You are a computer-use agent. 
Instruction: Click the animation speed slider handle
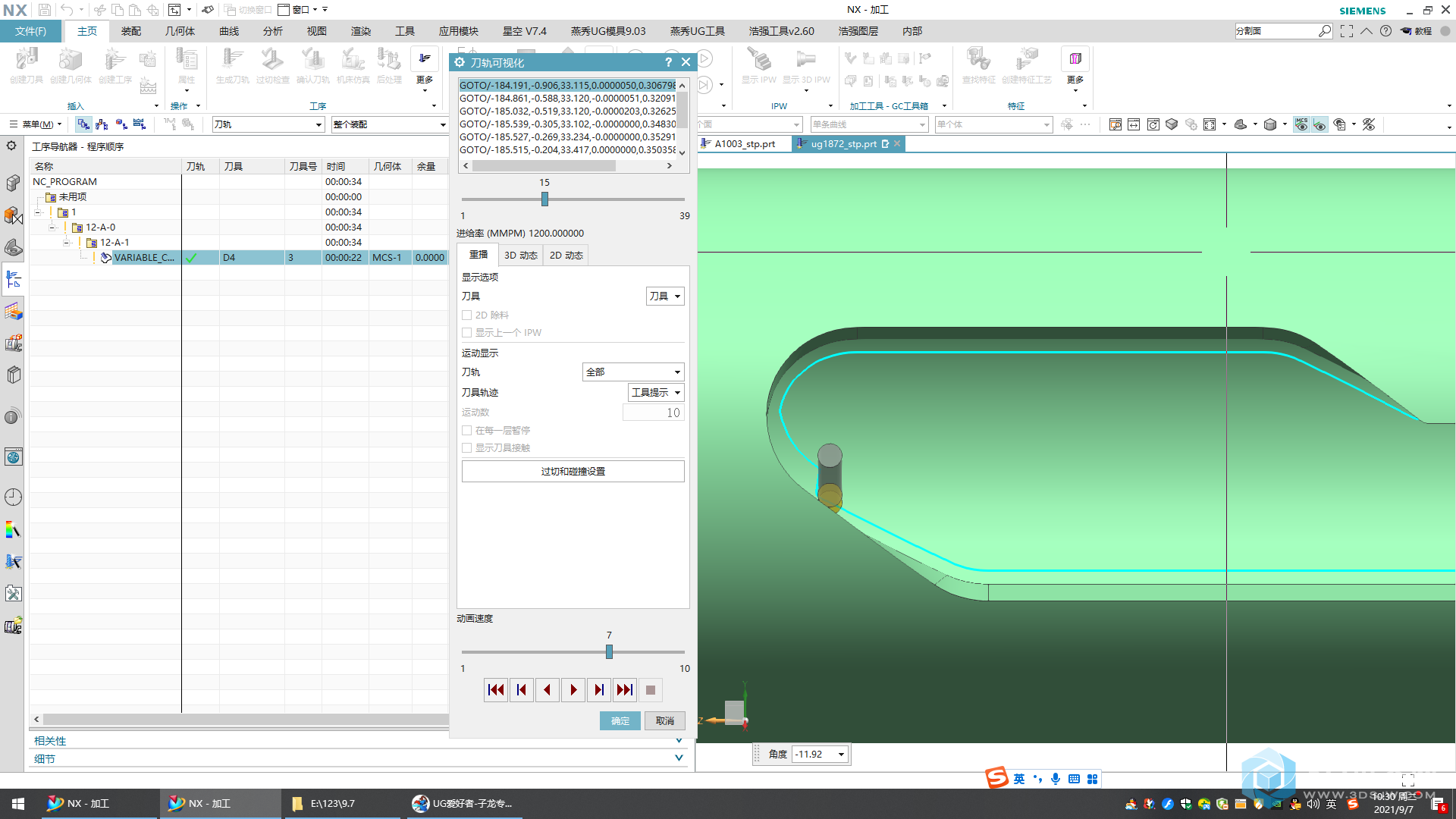coord(609,651)
